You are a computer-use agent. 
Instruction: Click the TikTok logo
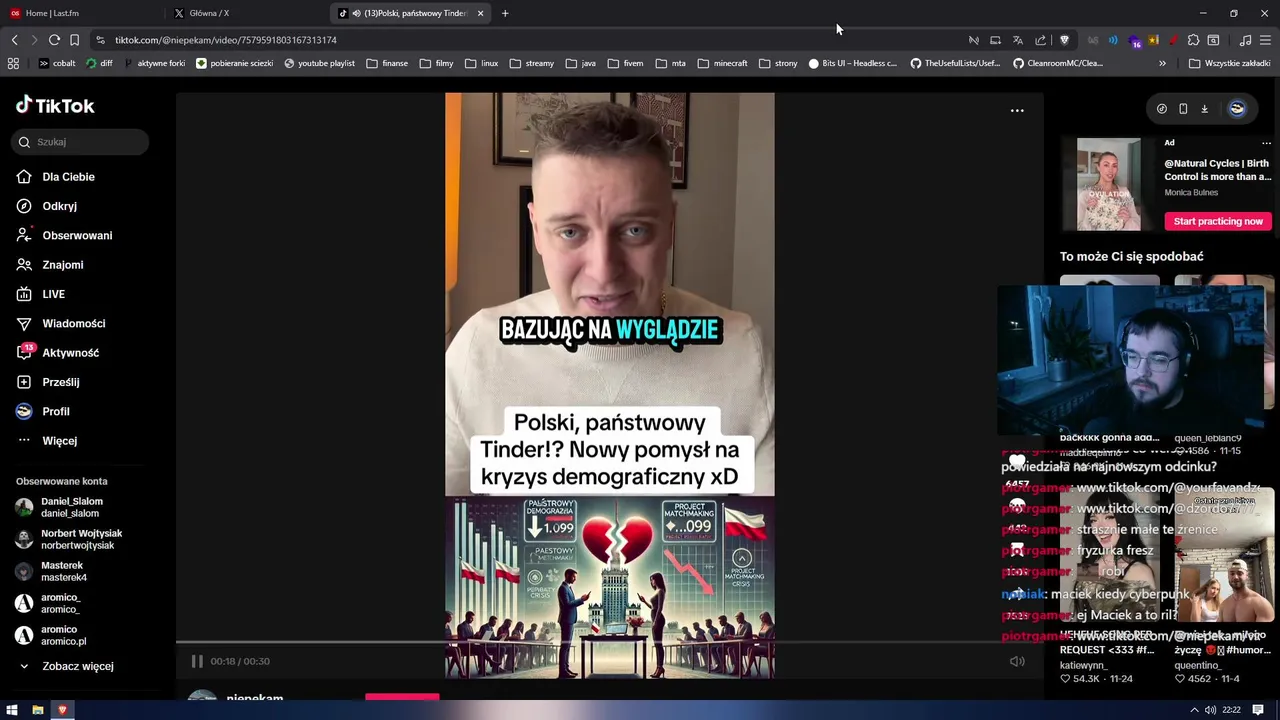[55, 105]
